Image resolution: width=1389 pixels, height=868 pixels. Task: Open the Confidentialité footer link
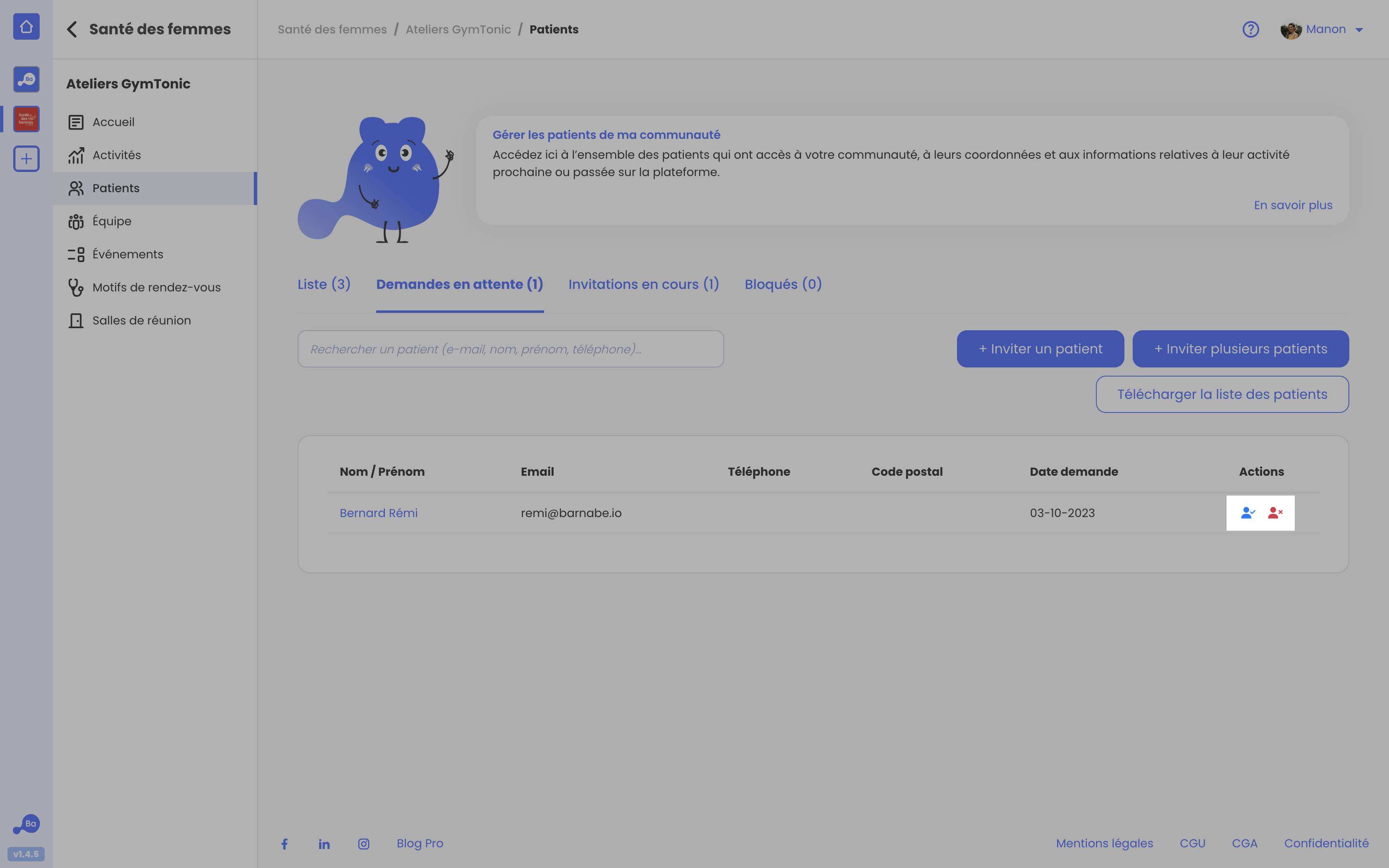1327,843
